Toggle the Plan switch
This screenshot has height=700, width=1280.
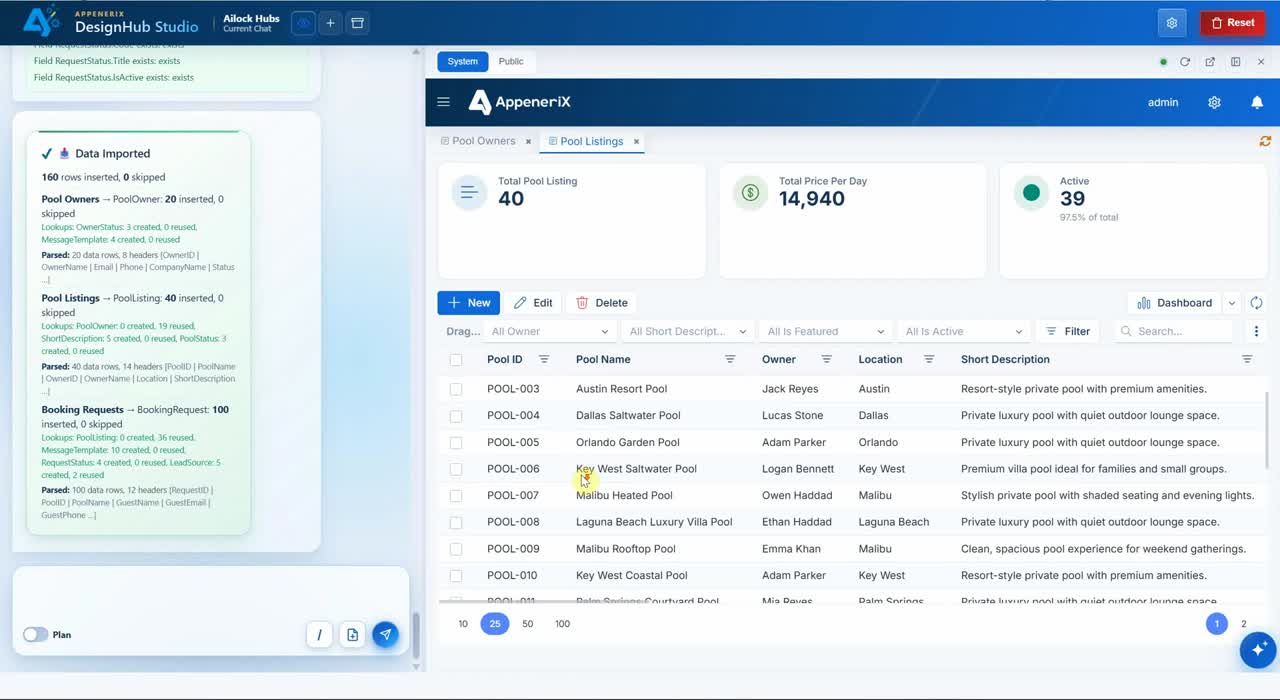(36, 635)
